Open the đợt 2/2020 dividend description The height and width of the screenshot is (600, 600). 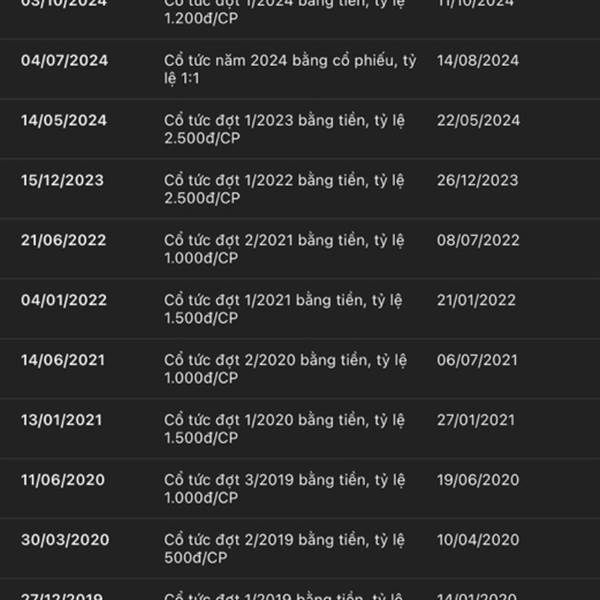click(x=284, y=369)
